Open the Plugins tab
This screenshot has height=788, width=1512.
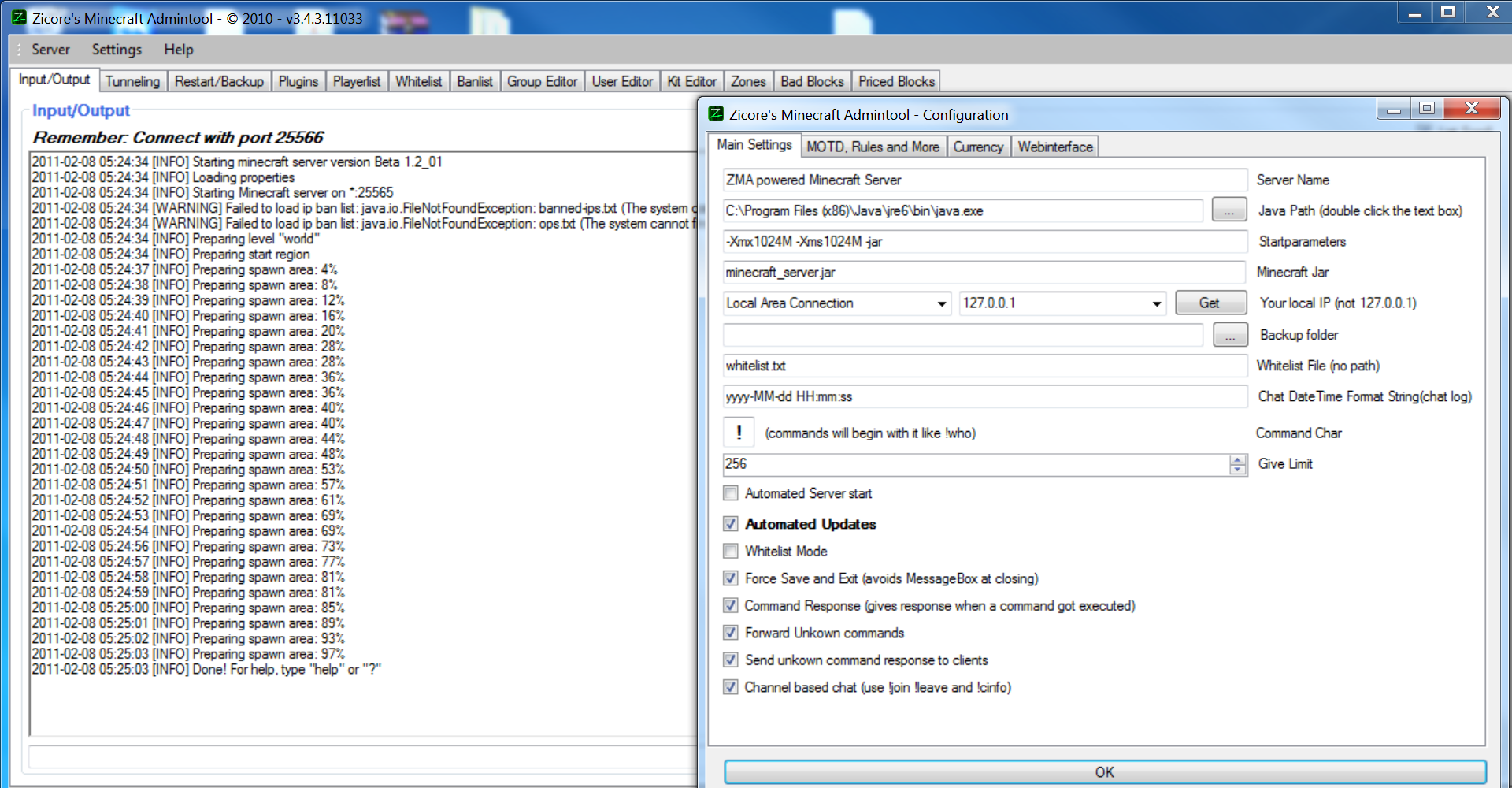tap(298, 81)
